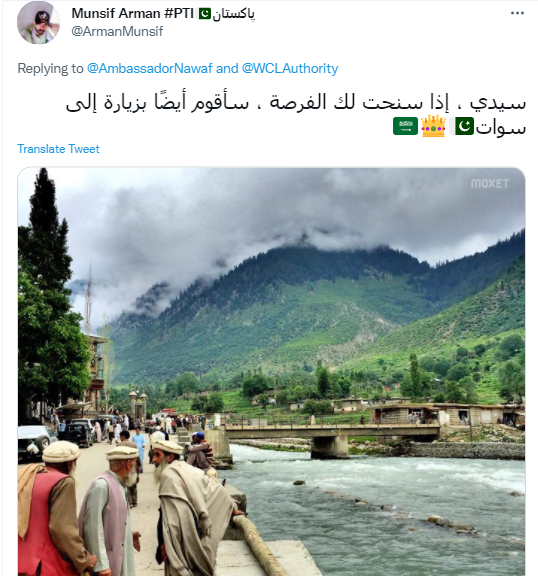This screenshot has height=576, width=538.
Task: Open the @ArmanMunsif handle
Action: pos(117,32)
